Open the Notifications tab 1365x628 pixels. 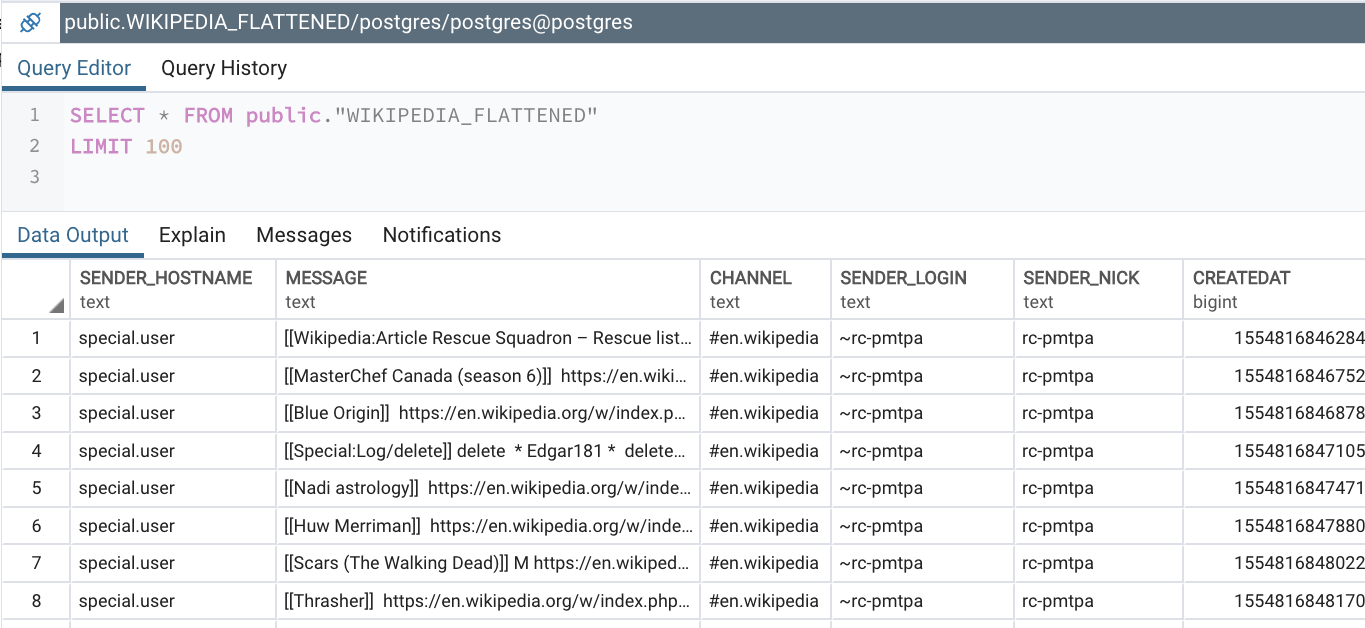(442, 235)
